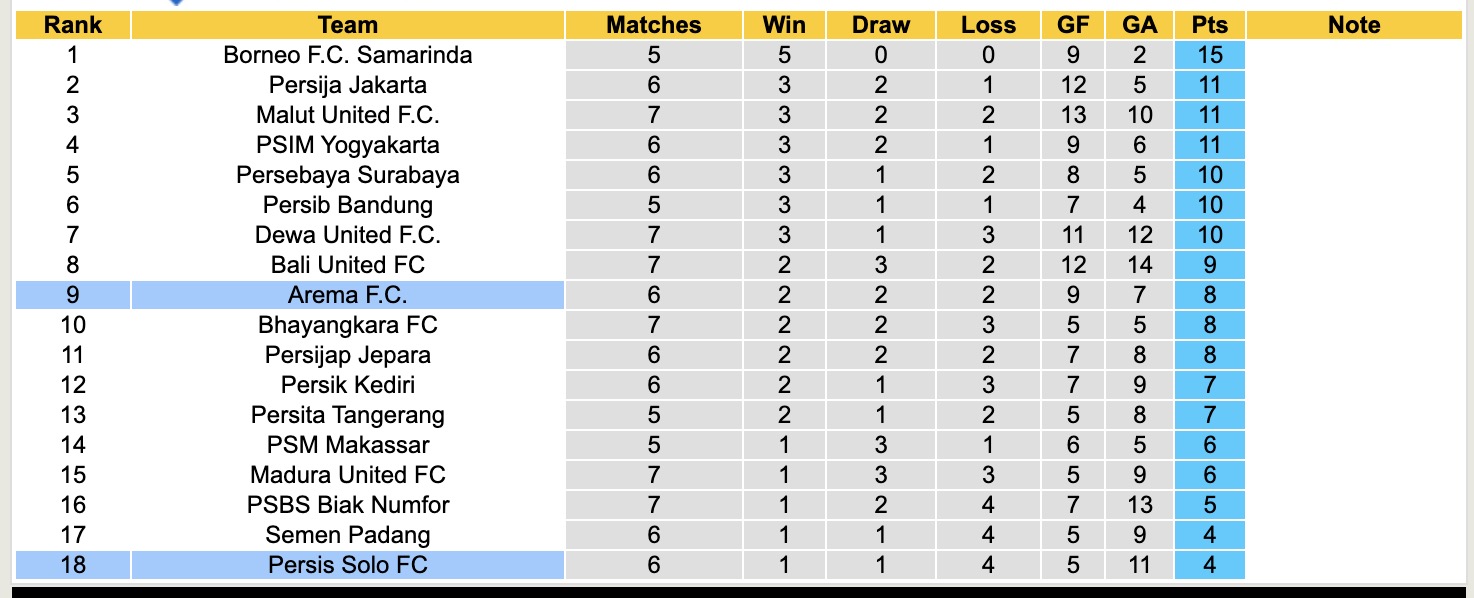The height and width of the screenshot is (598, 1474).
Task: Sort by the Matches column header
Action: [654, 25]
